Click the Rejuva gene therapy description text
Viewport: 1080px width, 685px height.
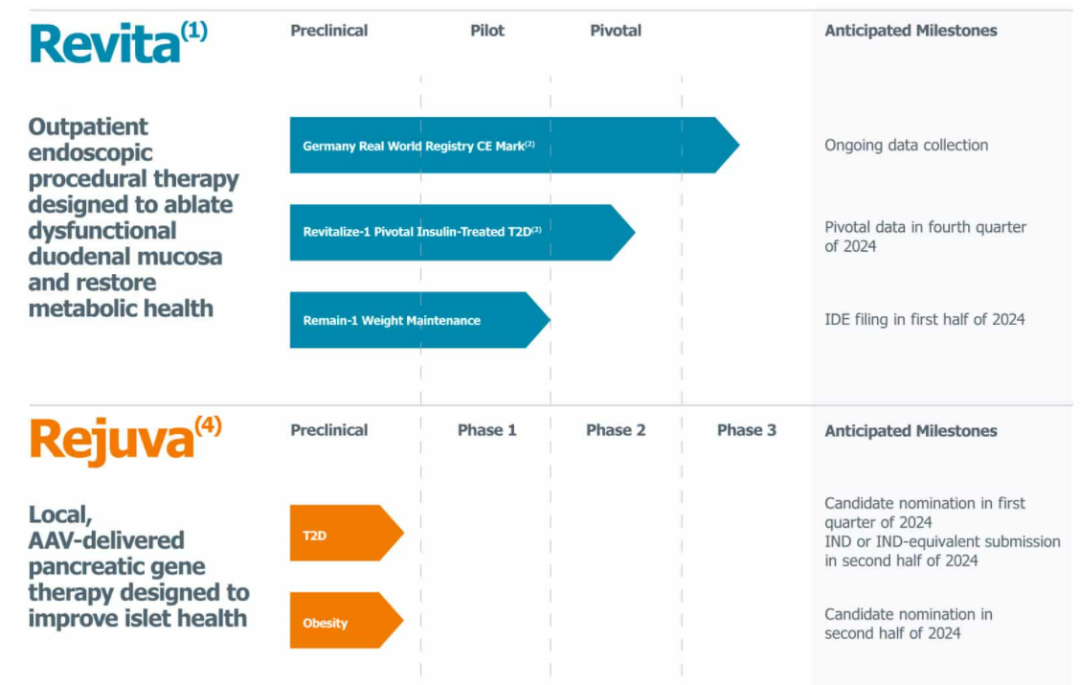(138, 567)
